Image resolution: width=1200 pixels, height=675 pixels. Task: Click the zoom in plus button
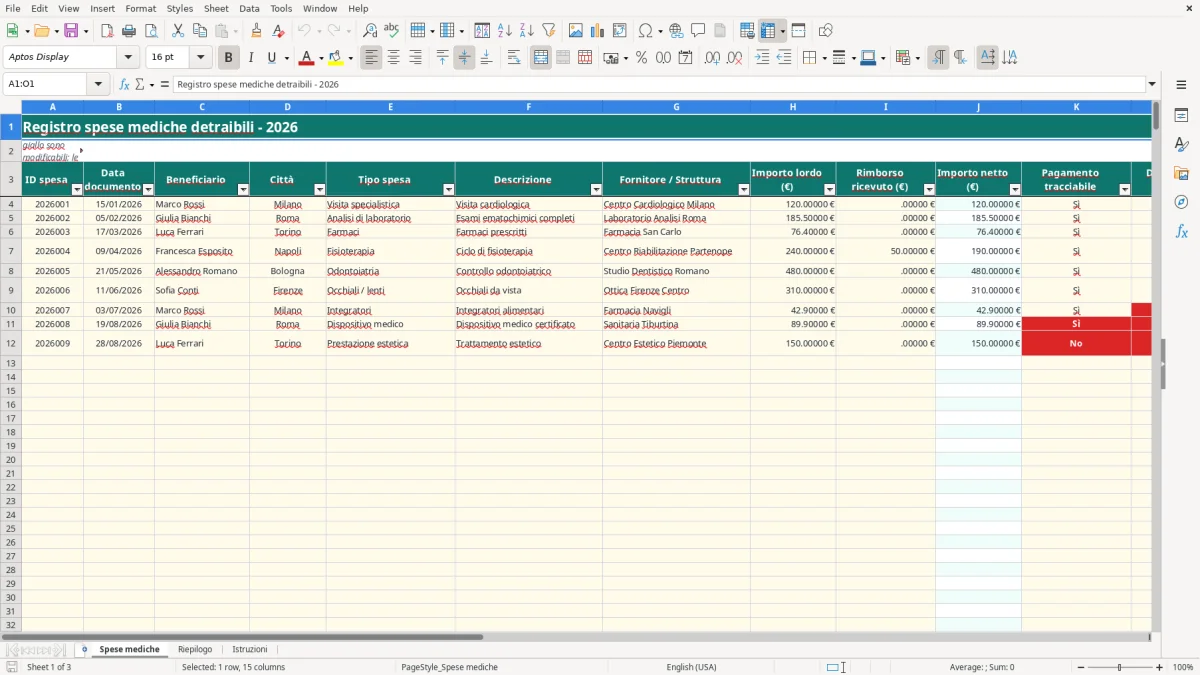click(1160, 667)
